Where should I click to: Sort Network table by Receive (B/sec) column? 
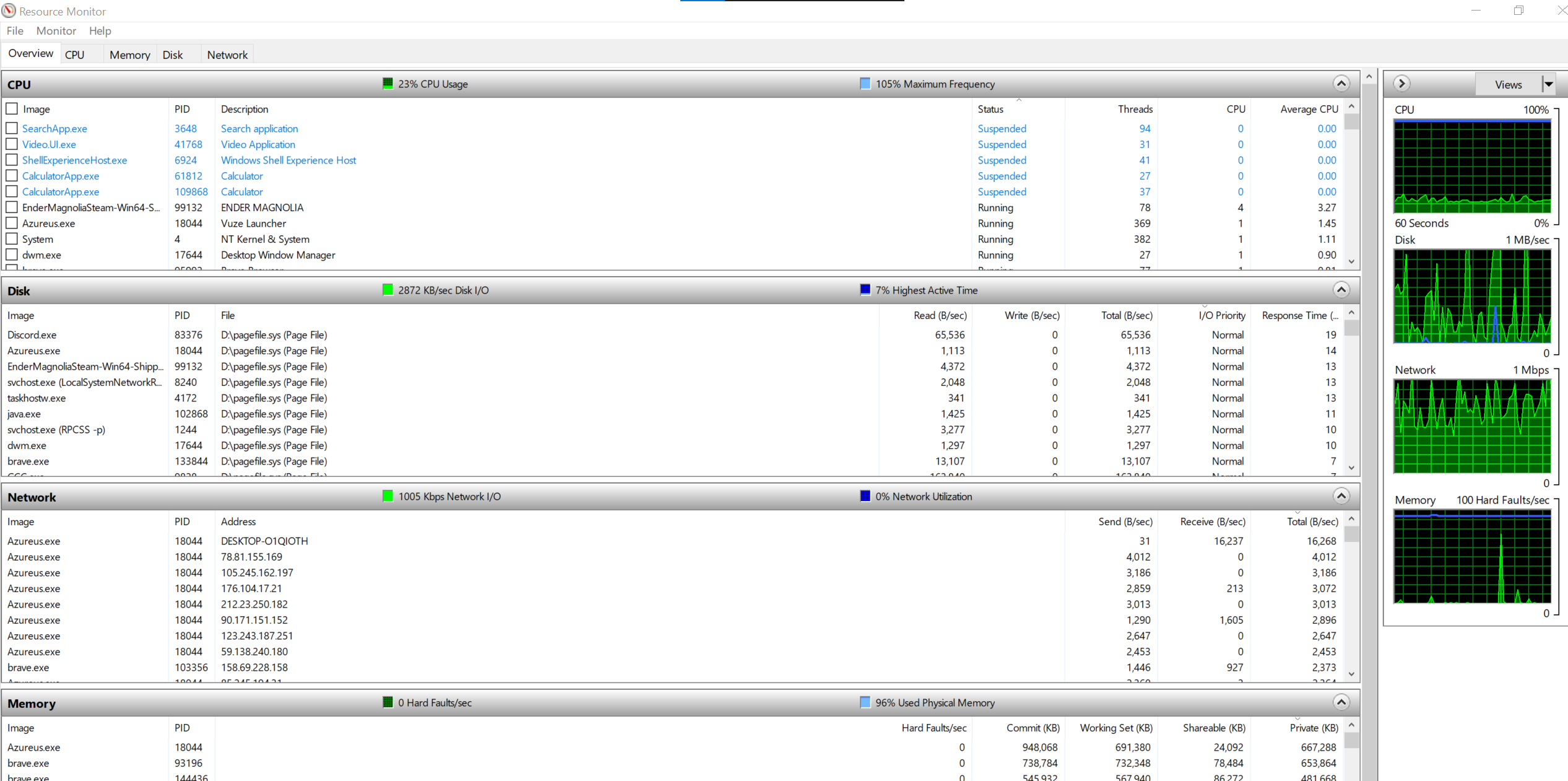click(x=1204, y=521)
